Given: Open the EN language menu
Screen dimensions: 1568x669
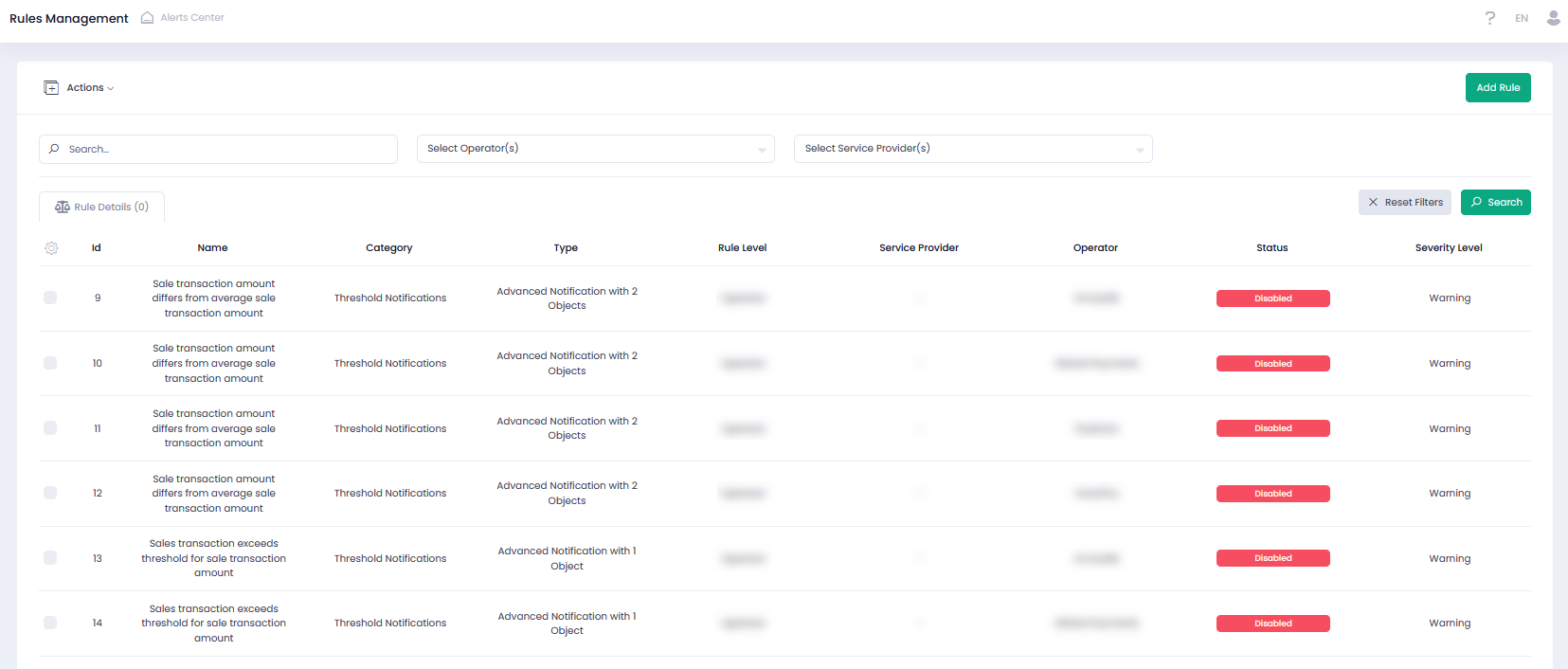Looking at the screenshot, I should 1522,18.
